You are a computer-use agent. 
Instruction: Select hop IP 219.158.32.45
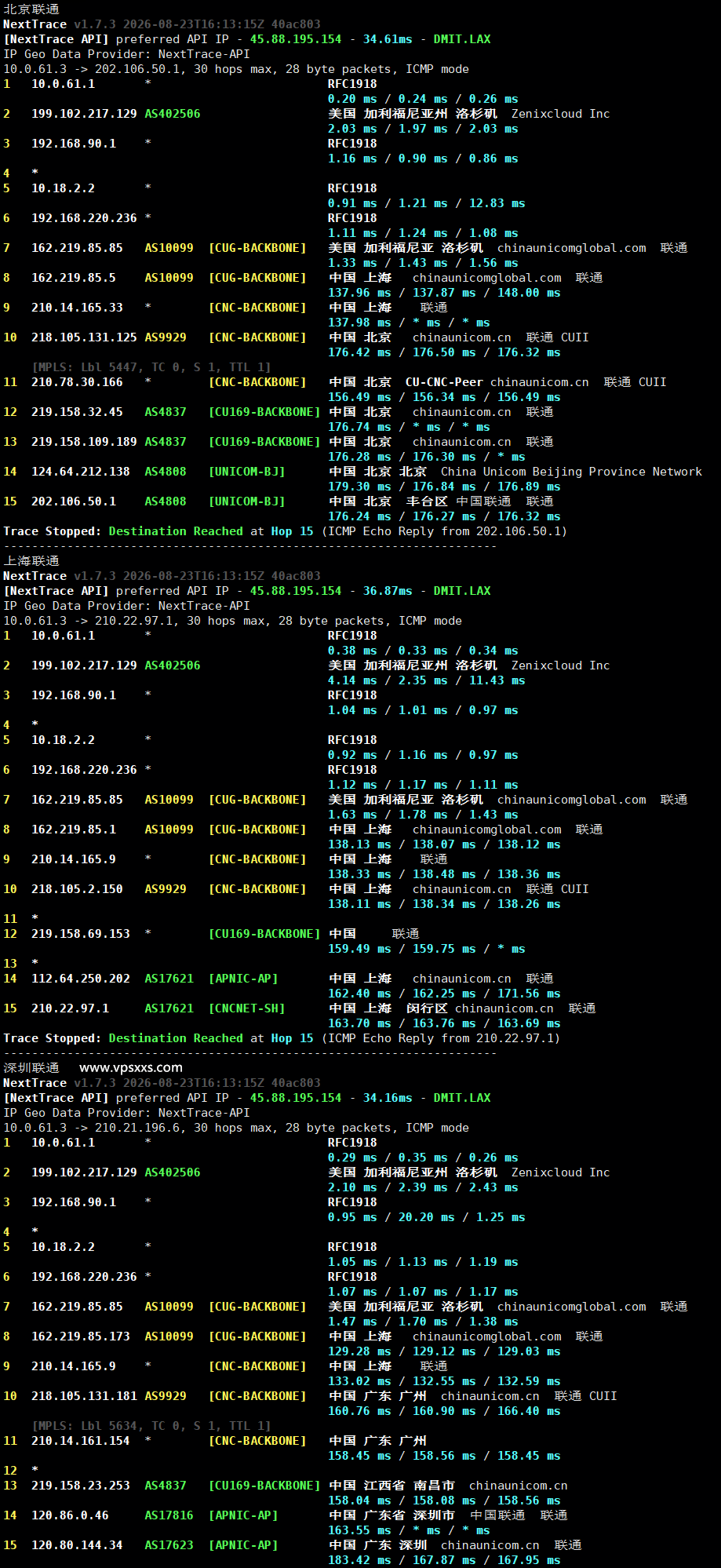77,412
